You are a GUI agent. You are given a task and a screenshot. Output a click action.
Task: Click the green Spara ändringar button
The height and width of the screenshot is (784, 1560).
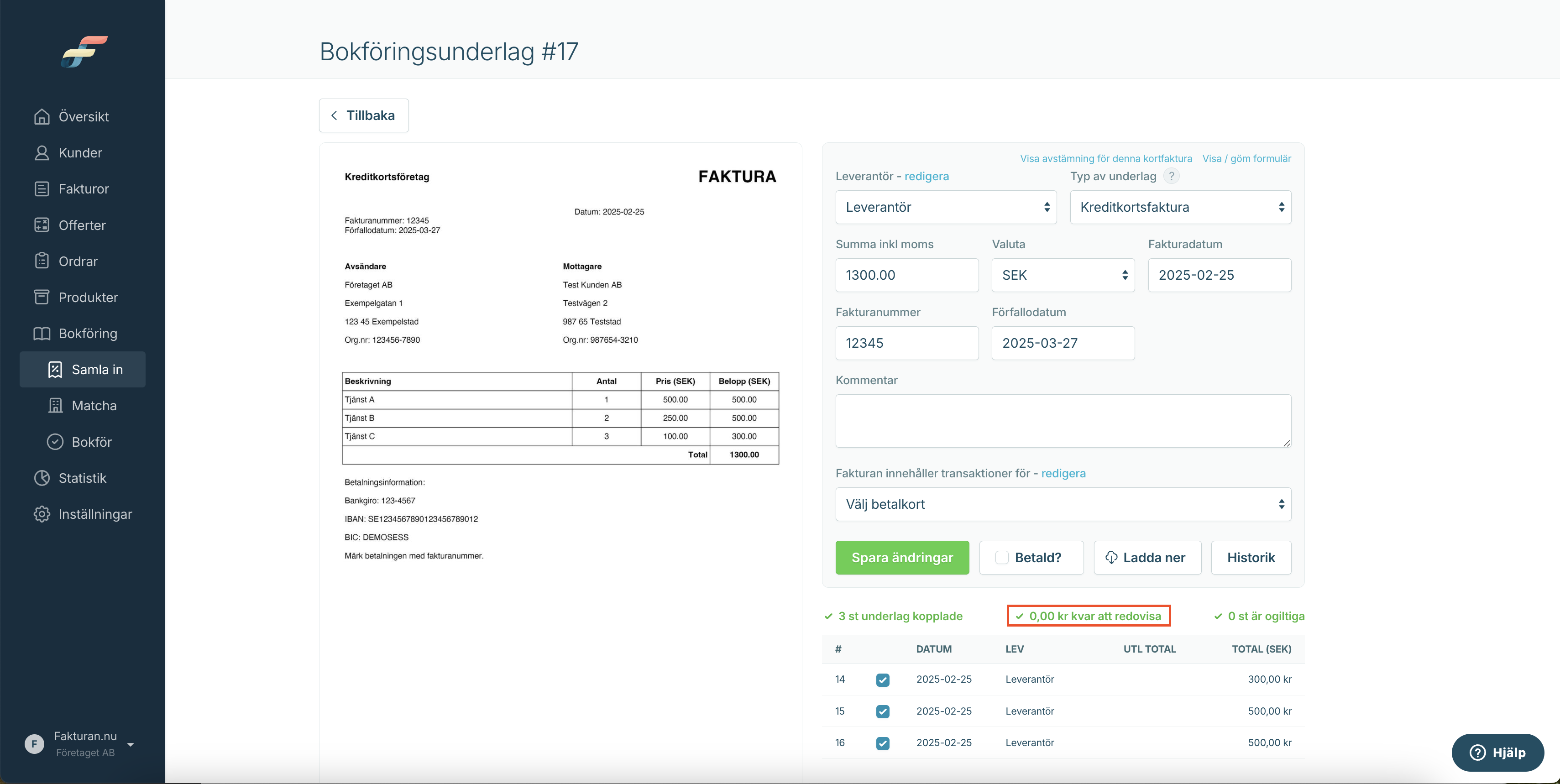902,558
